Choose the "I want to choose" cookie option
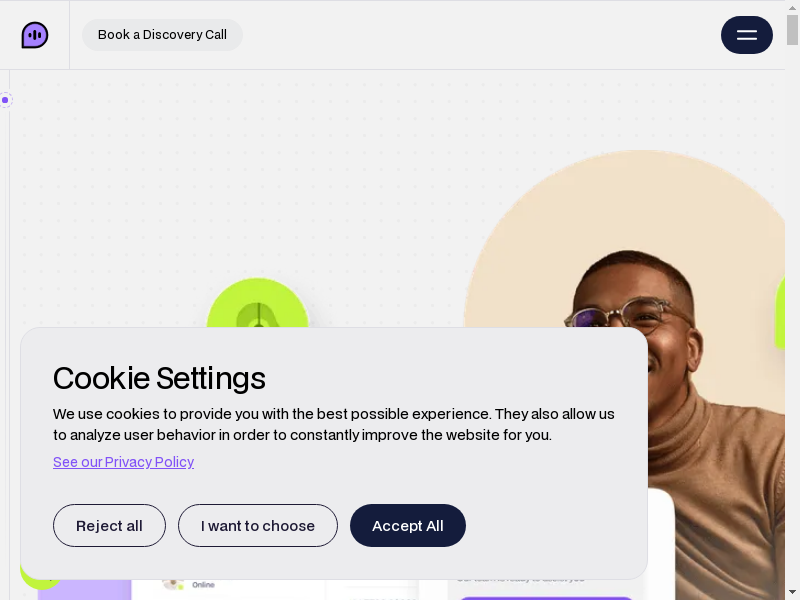Viewport: 800px width, 600px height. tap(258, 526)
